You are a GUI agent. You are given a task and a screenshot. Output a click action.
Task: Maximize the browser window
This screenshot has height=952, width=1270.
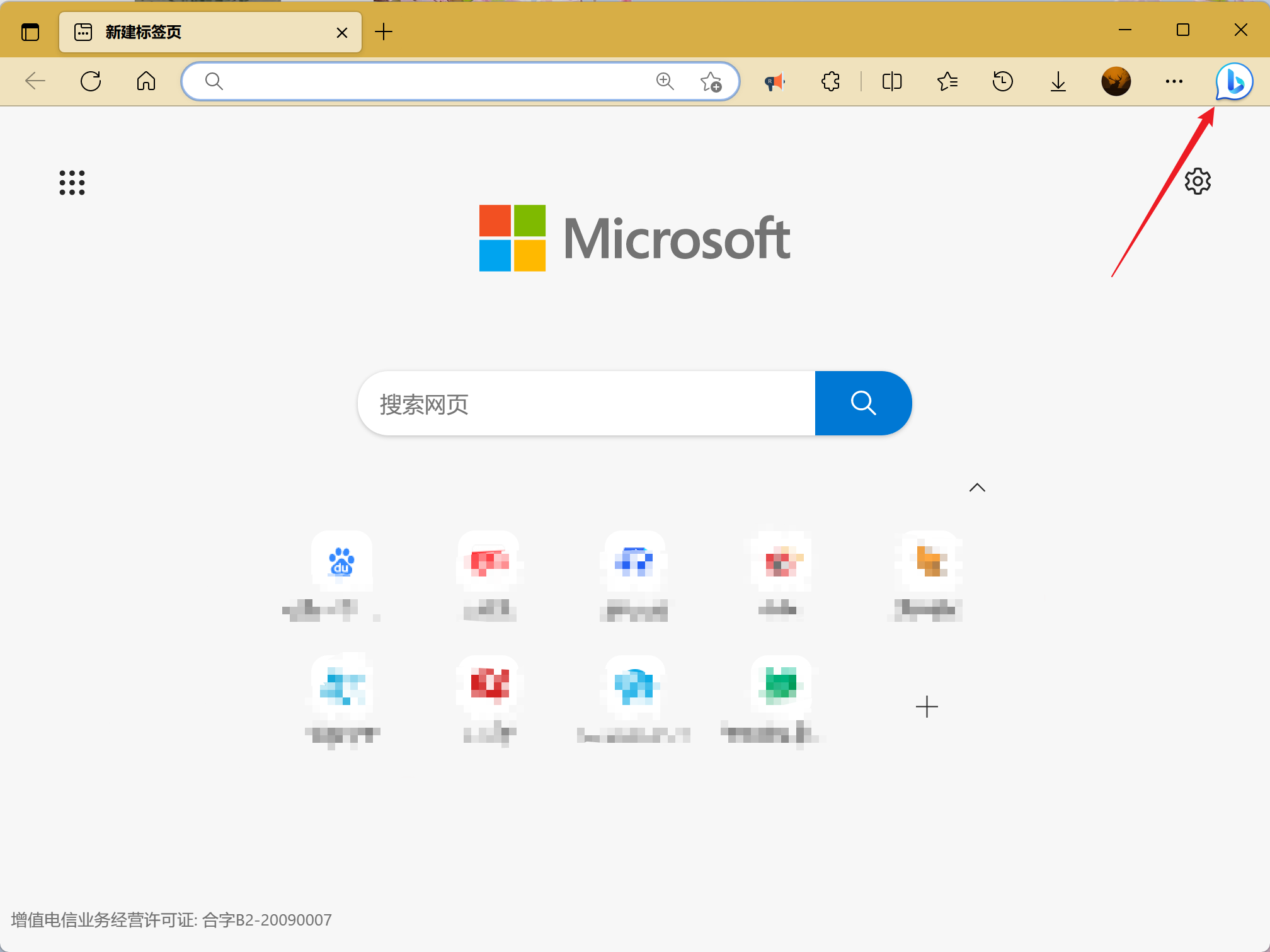[1183, 30]
